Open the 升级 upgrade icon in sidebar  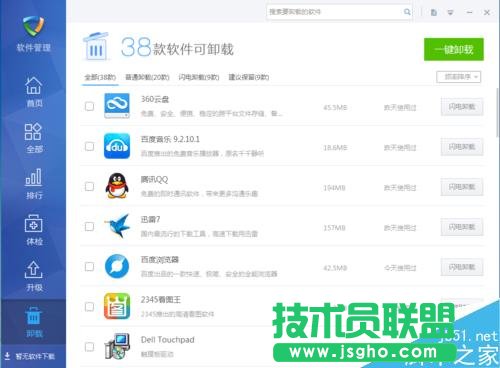click(x=33, y=270)
